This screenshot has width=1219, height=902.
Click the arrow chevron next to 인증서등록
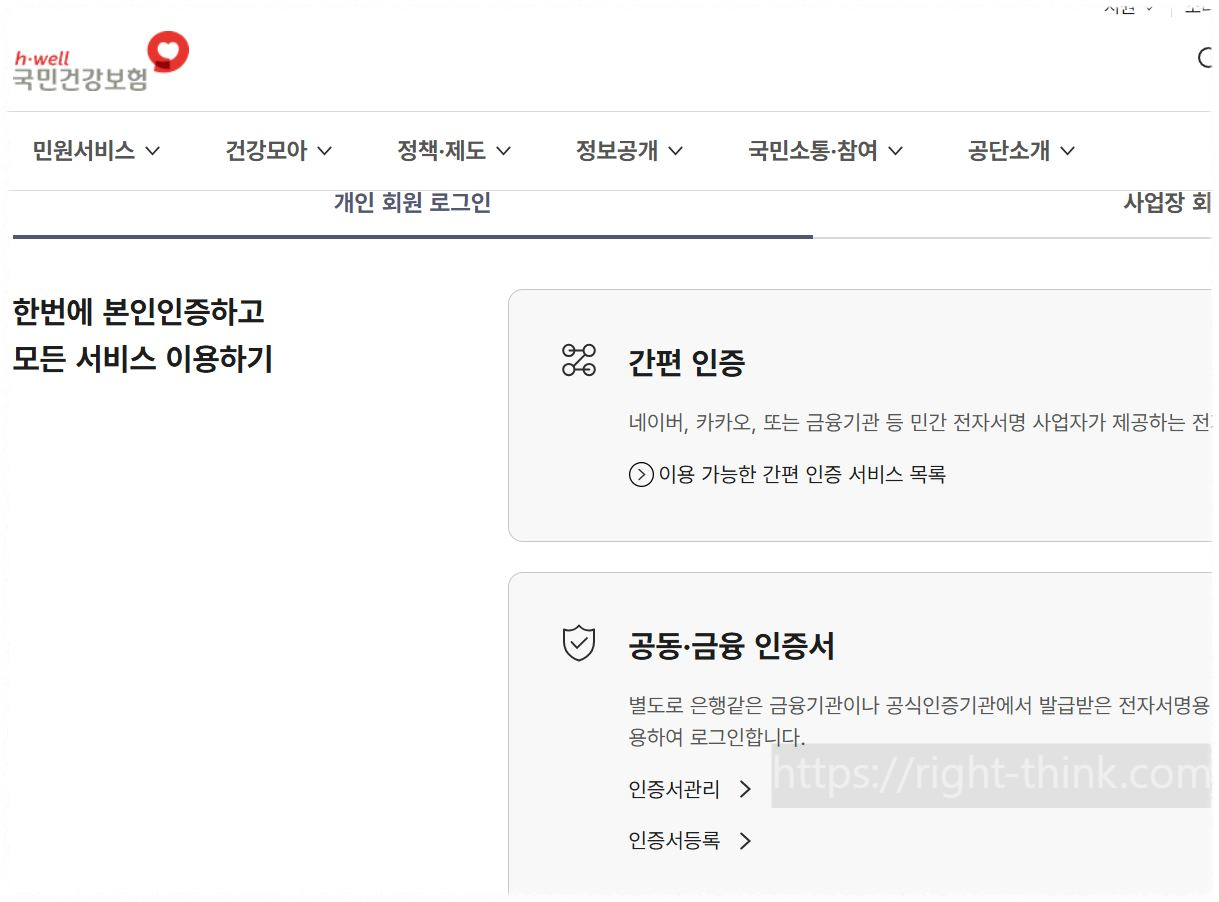746,841
